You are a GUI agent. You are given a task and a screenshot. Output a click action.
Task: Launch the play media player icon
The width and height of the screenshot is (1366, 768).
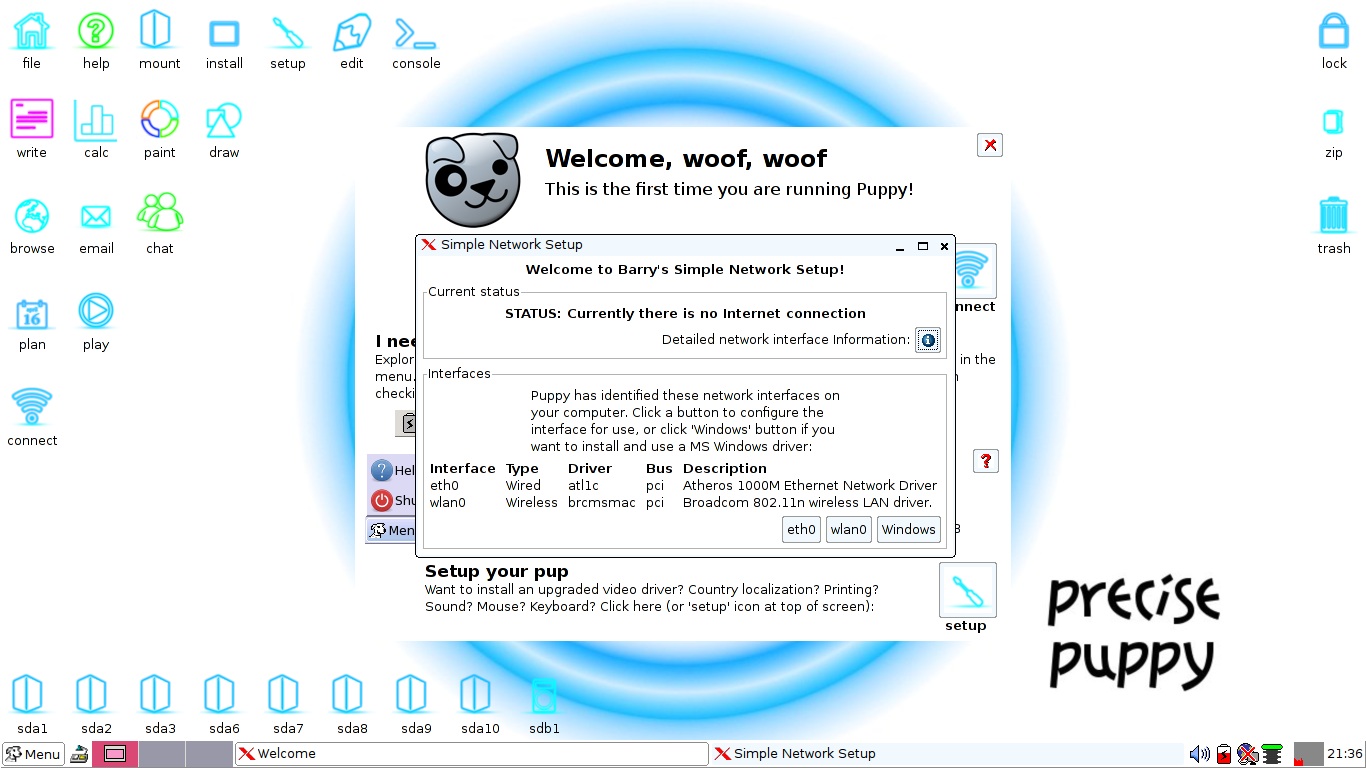[x=96, y=311]
